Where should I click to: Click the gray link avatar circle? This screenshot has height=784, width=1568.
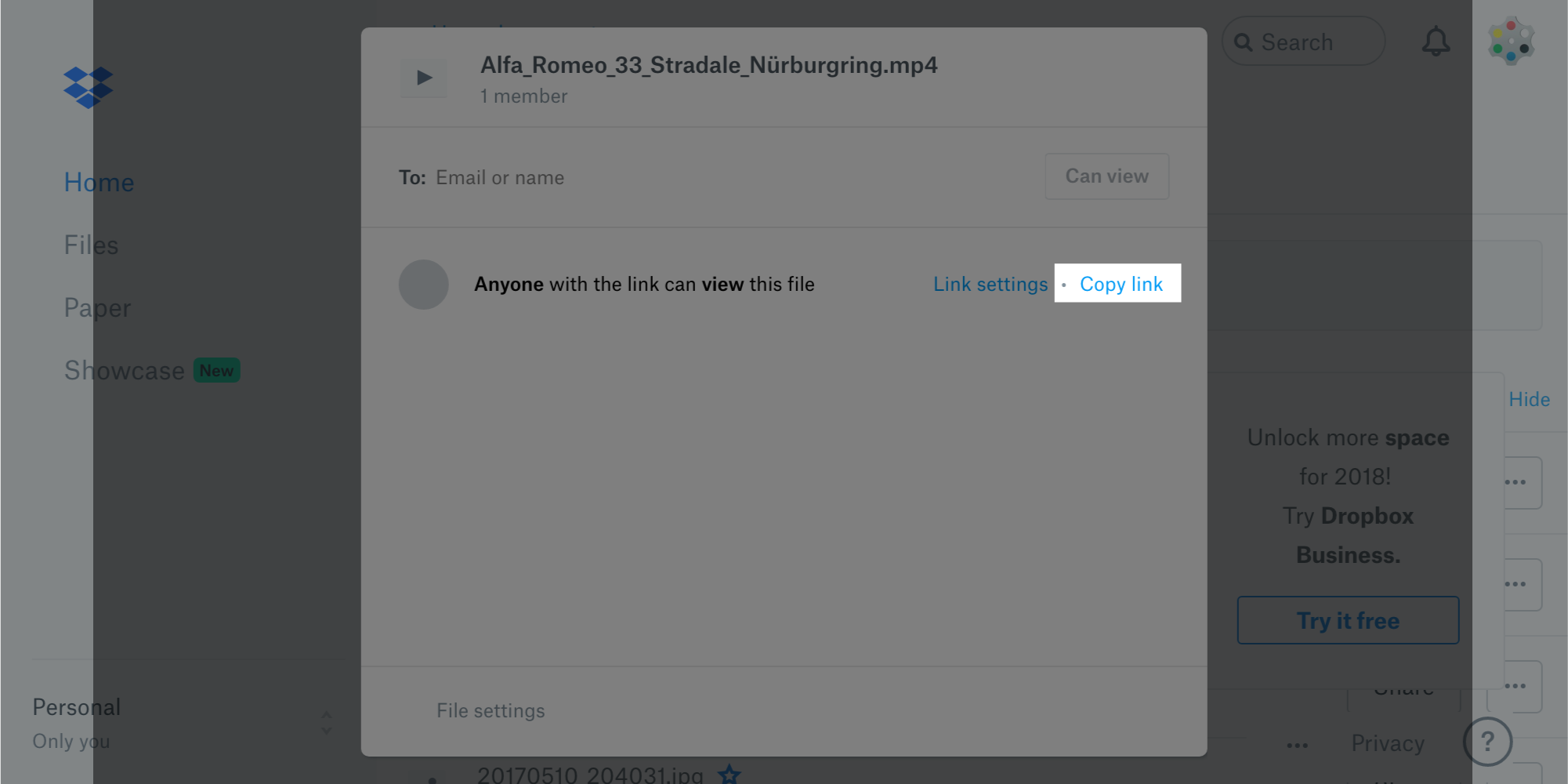point(423,285)
